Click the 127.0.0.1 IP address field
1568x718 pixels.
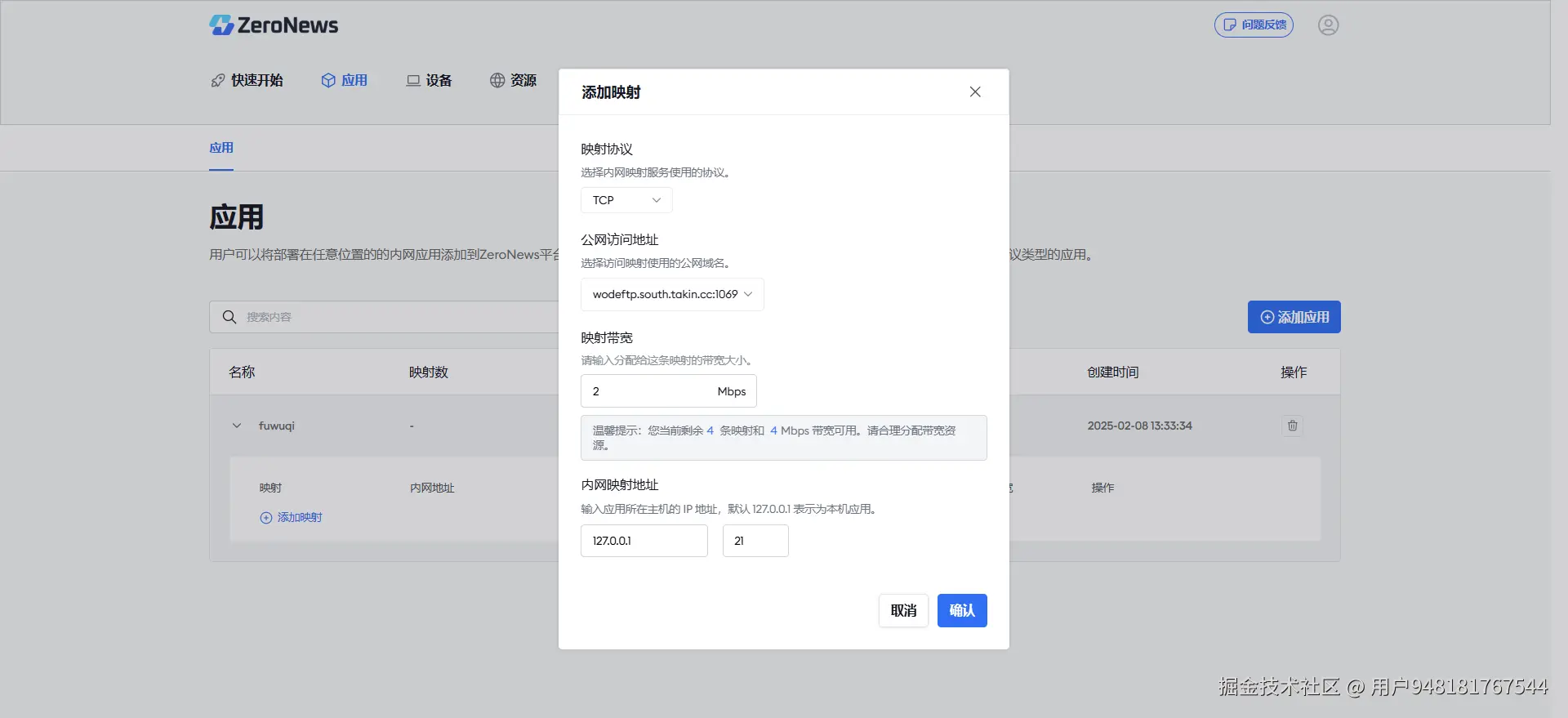(644, 541)
